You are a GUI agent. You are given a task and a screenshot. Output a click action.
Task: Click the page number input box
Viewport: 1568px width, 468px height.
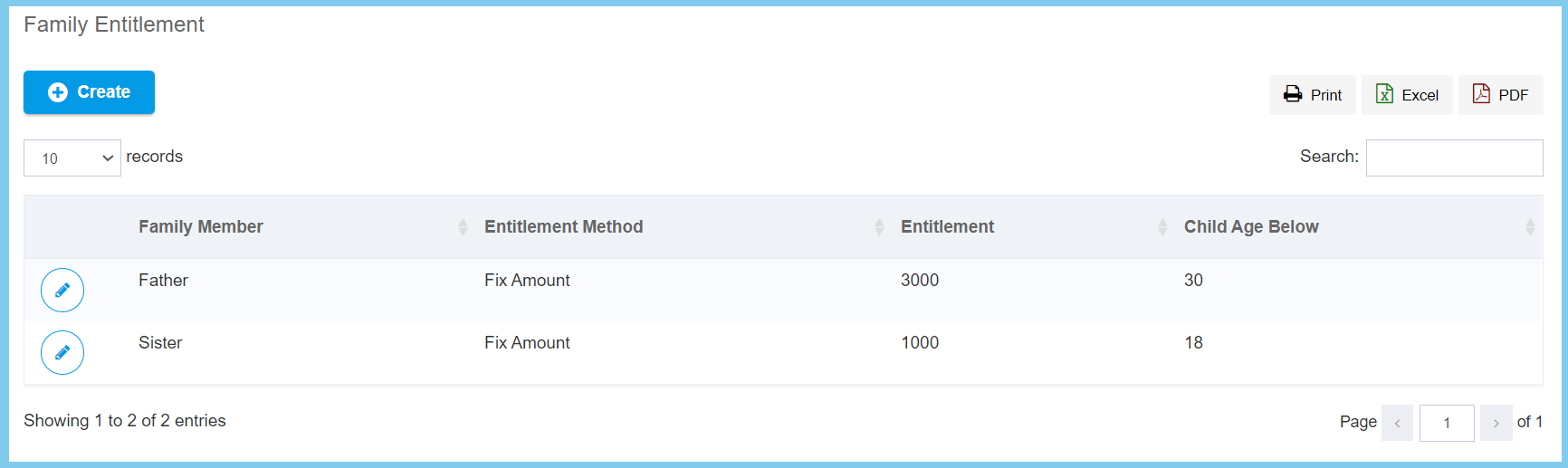click(x=1447, y=423)
